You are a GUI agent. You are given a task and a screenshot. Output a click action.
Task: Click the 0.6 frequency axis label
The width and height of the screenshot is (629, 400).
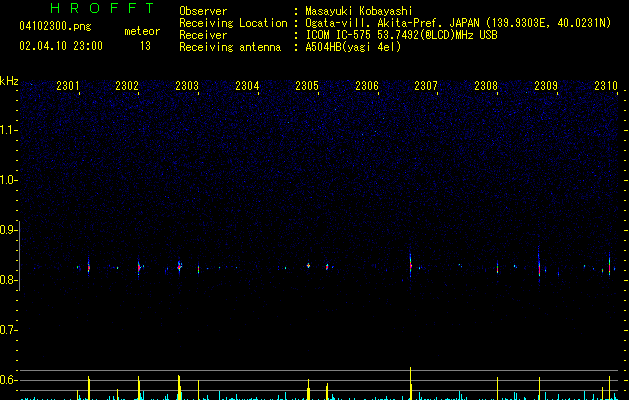(x=8, y=380)
